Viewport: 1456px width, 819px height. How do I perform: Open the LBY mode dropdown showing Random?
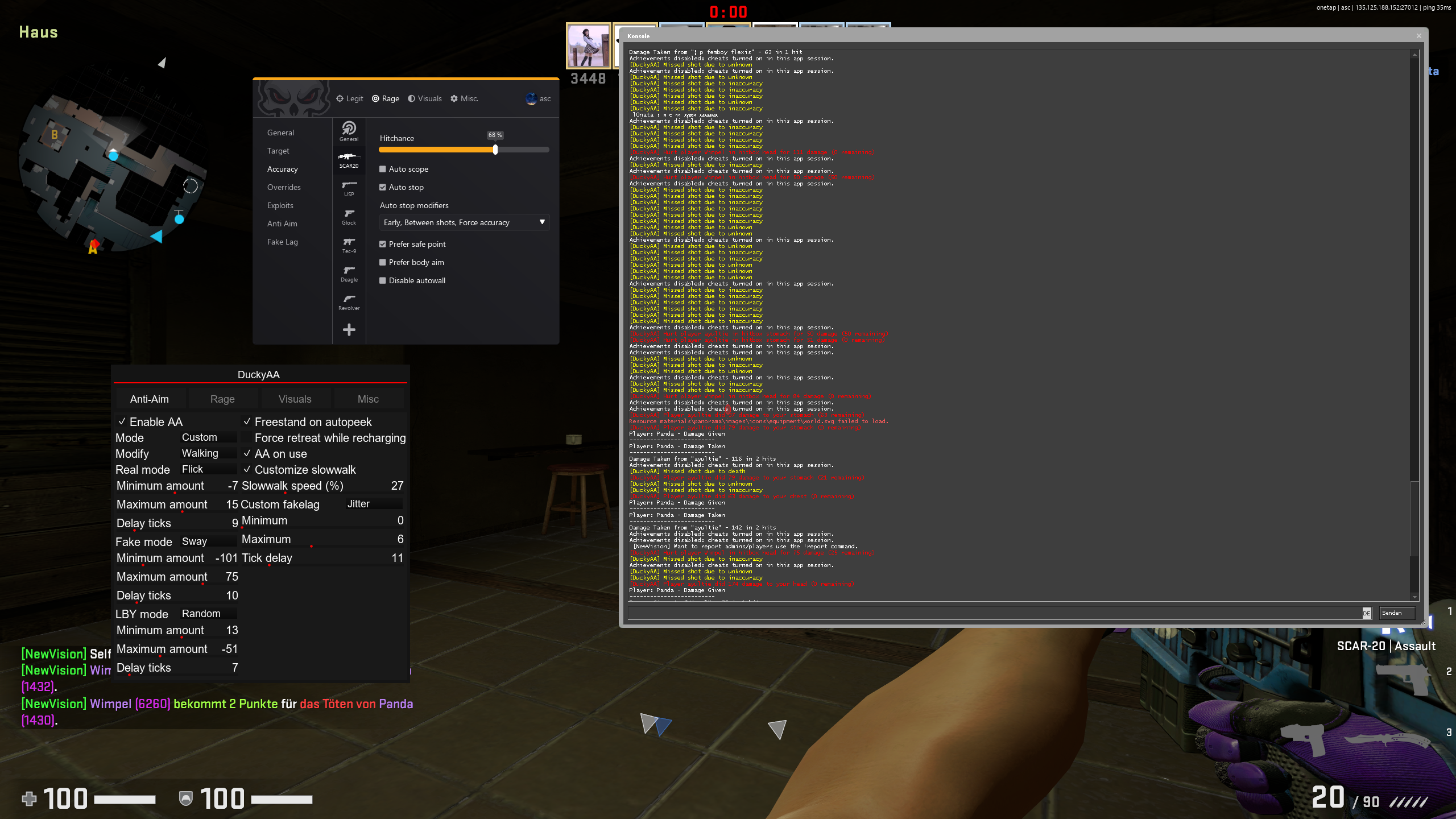tap(208, 614)
